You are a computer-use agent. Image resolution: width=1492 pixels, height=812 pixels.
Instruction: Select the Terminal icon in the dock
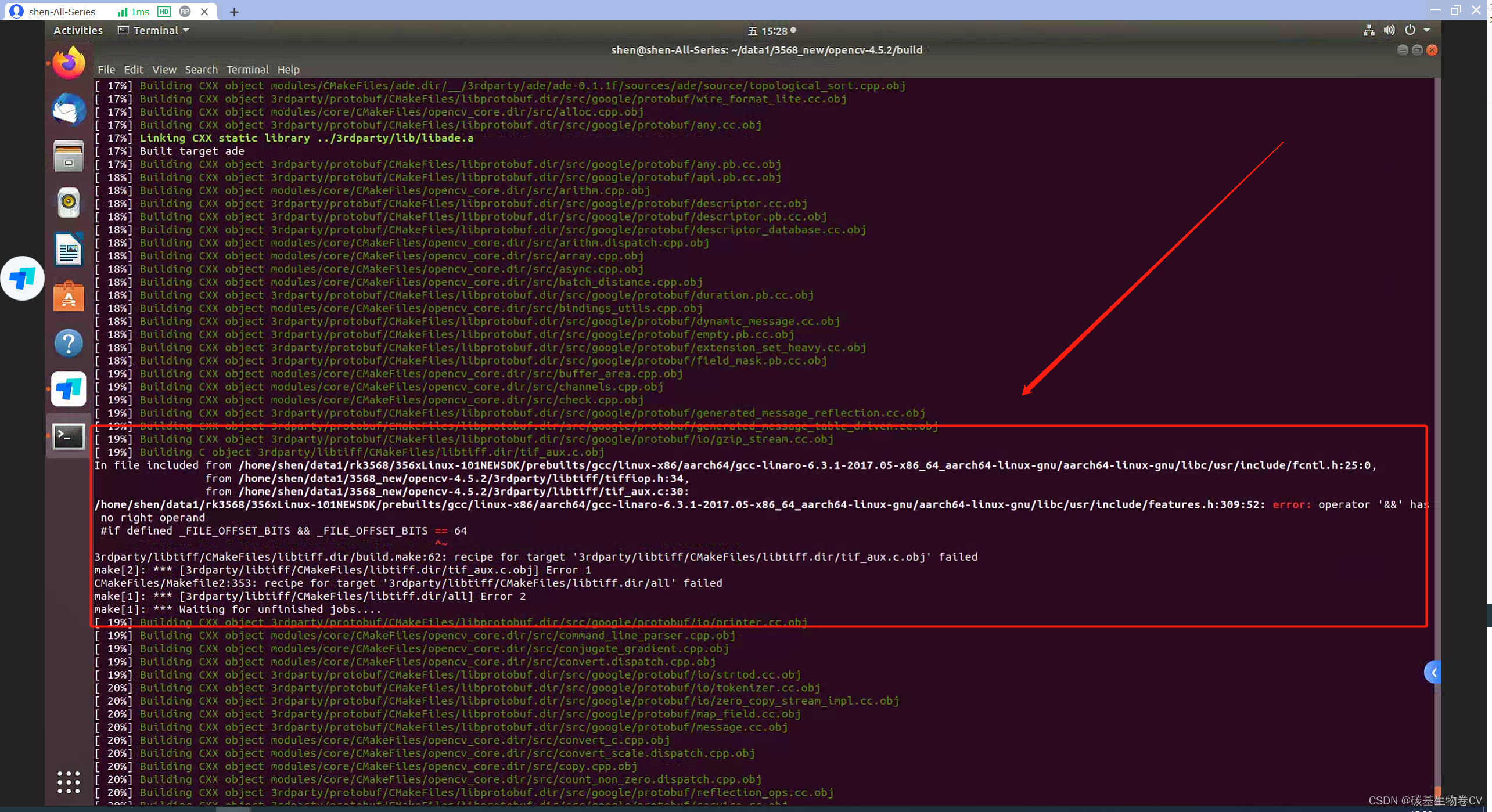(x=69, y=436)
